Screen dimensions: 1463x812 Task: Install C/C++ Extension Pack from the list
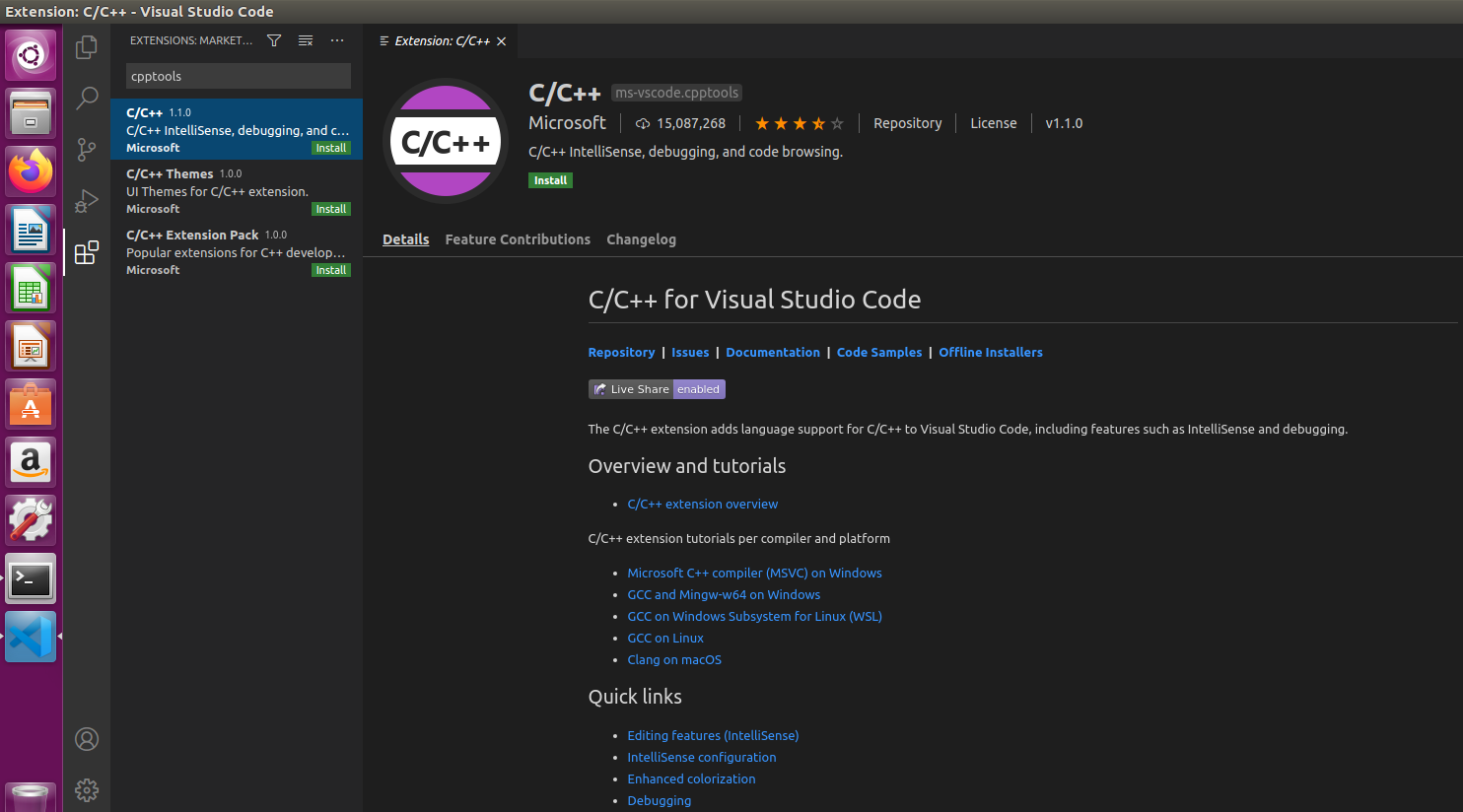[331, 270]
